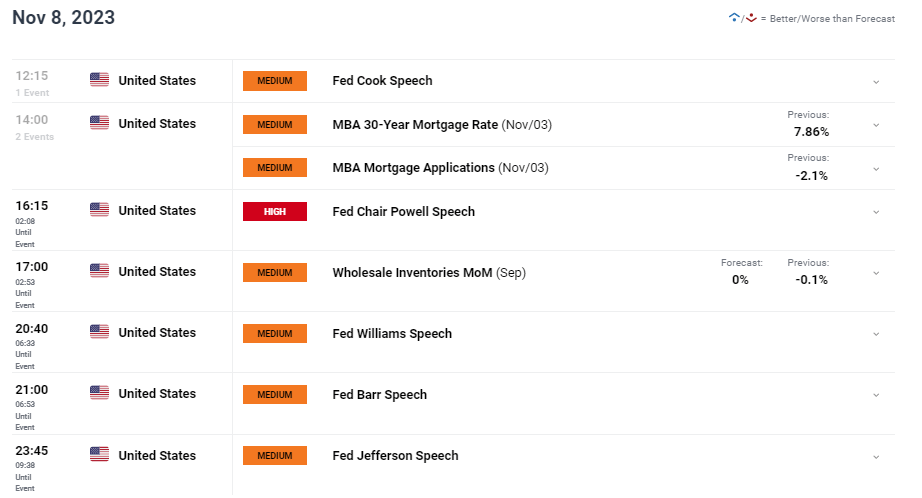Click the US flag for Fed Jefferson Speech
922x498 pixels.
[99, 454]
